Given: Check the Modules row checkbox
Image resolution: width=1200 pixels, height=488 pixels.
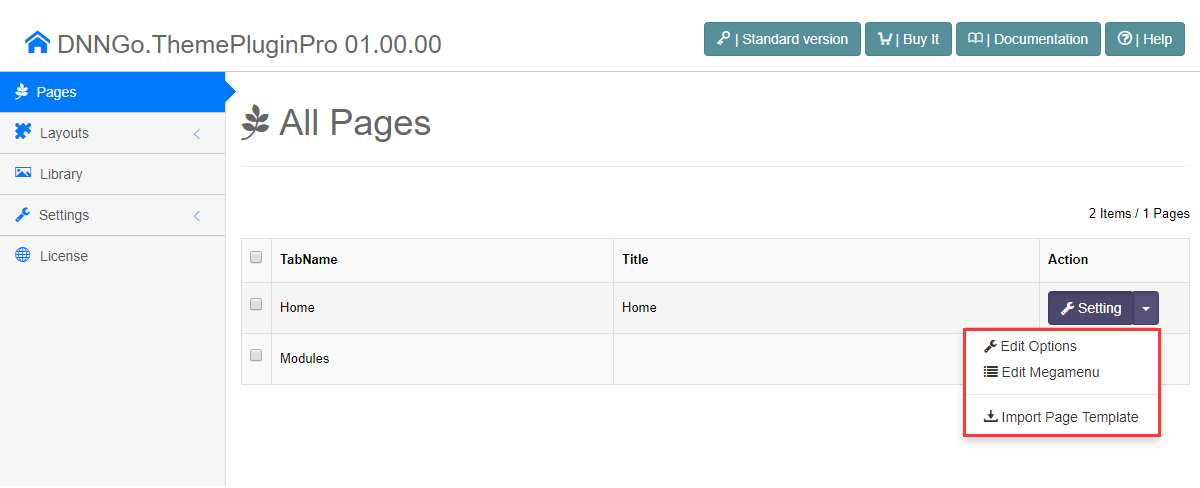Looking at the screenshot, I should (x=256, y=355).
